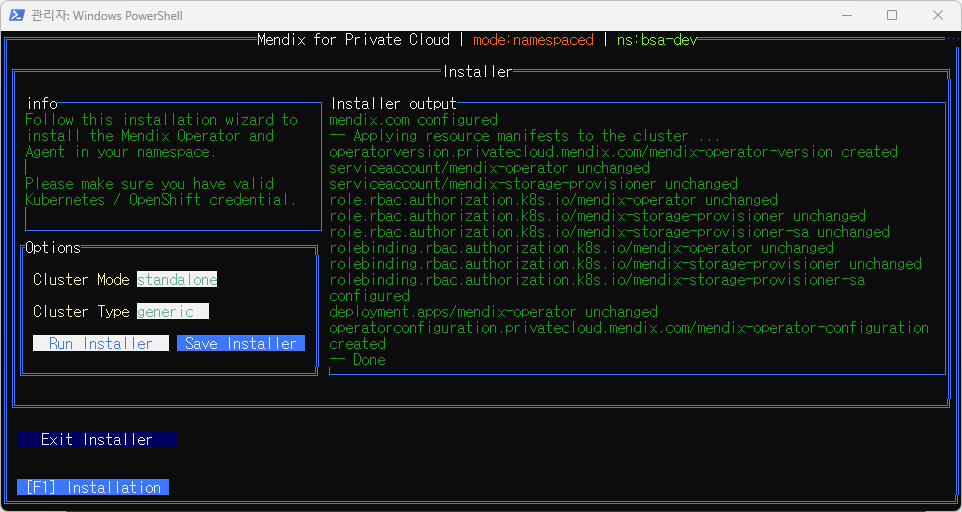Minimize the PowerShell window

(847, 15)
